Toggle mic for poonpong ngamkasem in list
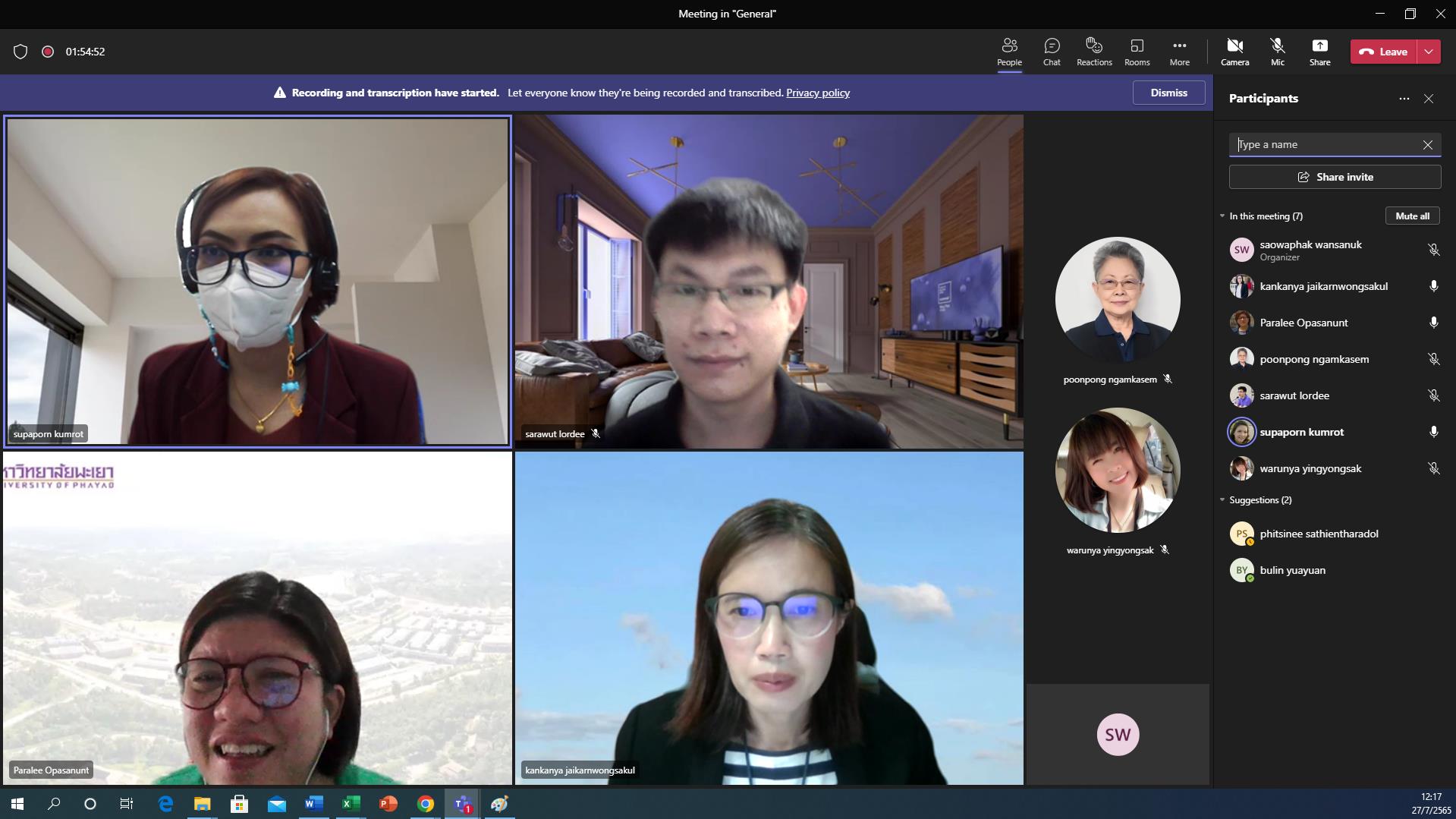This screenshot has width=1456, height=819. tap(1433, 359)
